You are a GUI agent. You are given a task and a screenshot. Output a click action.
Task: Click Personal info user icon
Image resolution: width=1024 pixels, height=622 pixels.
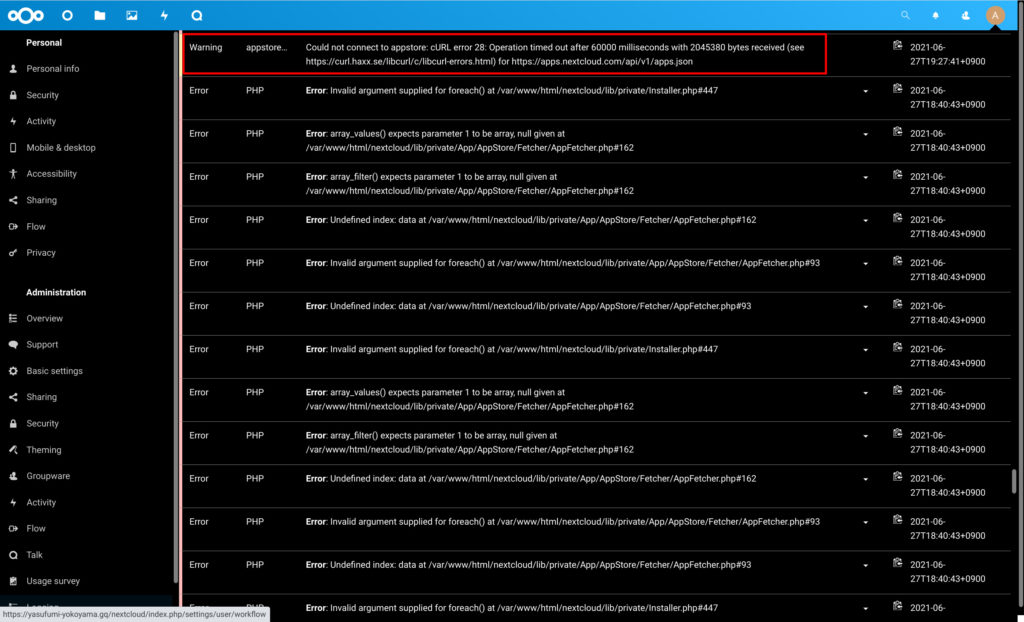(x=13, y=69)
